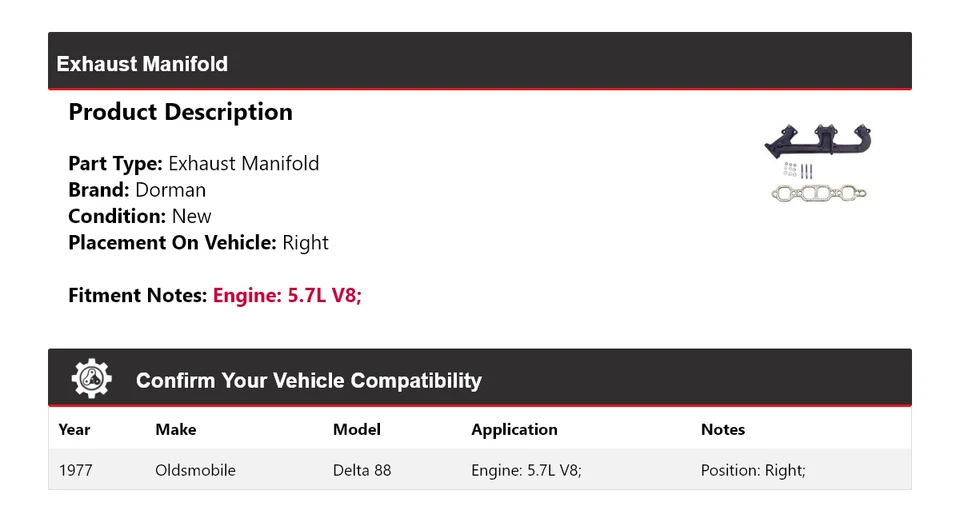
Task: Click the red Engine: 5.7L V8; fitment note
Action: click(x=287, y=296)
